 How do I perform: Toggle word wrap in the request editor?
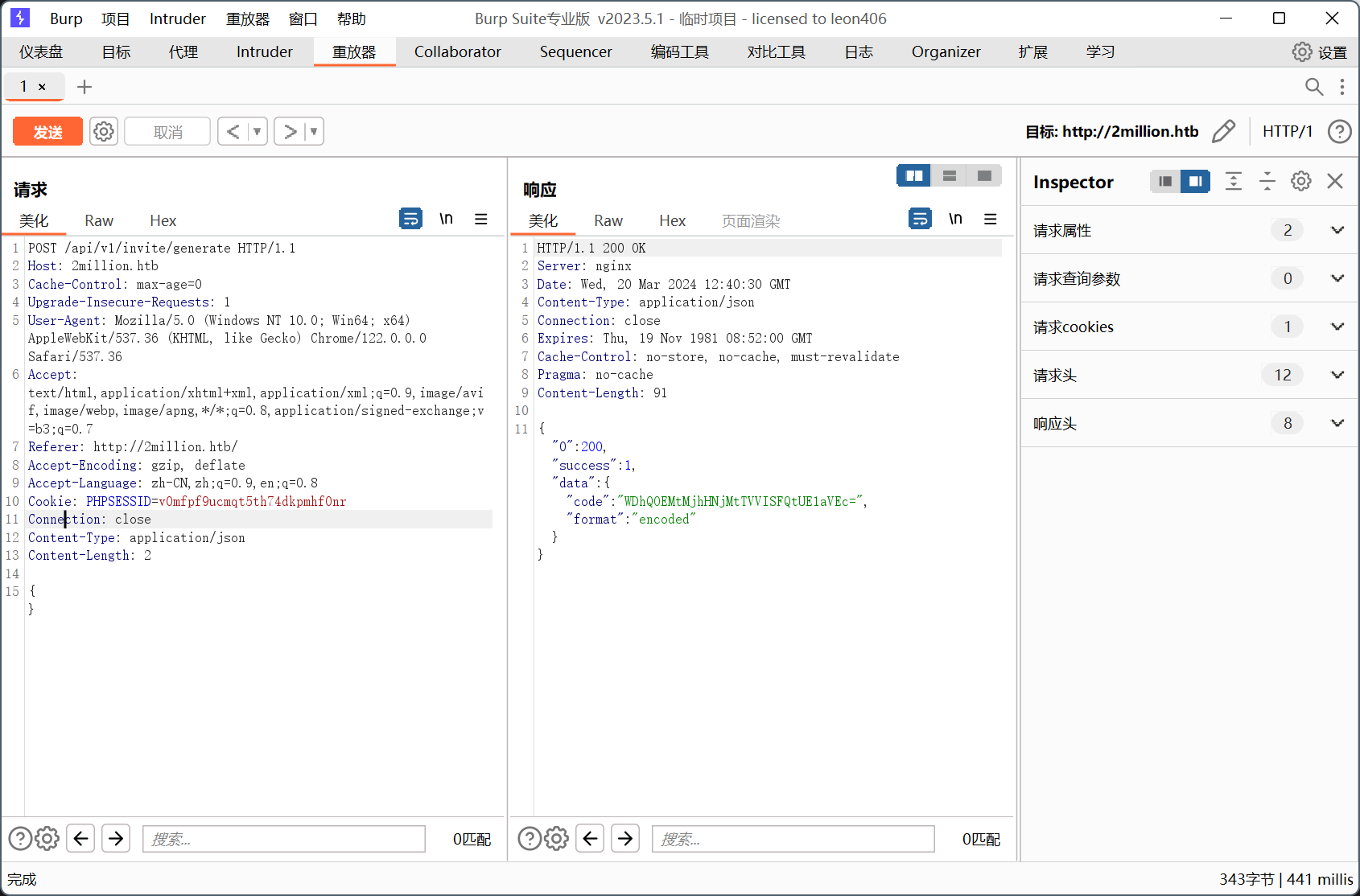(410, 219)
